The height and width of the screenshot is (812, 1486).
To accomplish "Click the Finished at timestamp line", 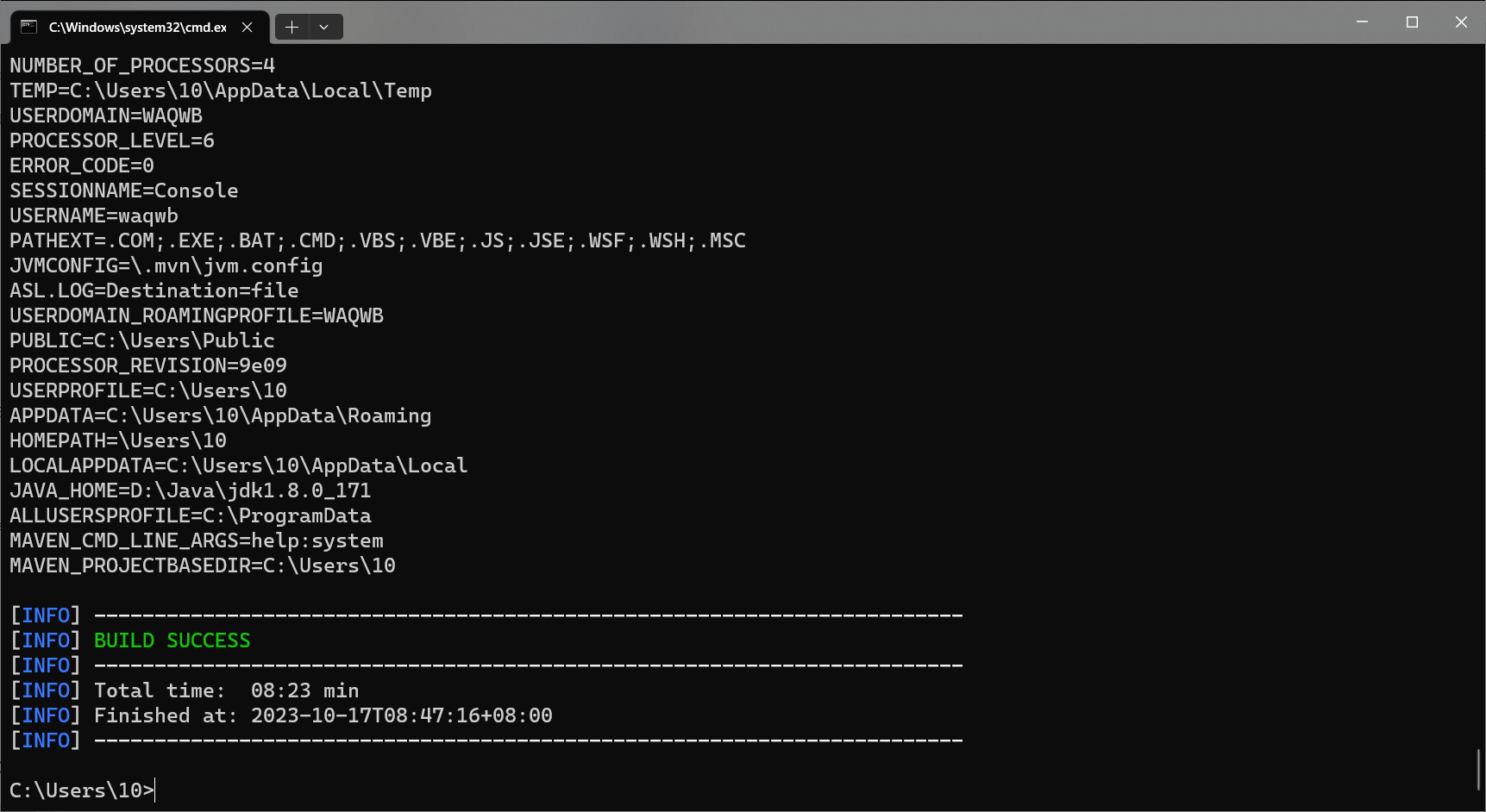I will pos(281,715).
